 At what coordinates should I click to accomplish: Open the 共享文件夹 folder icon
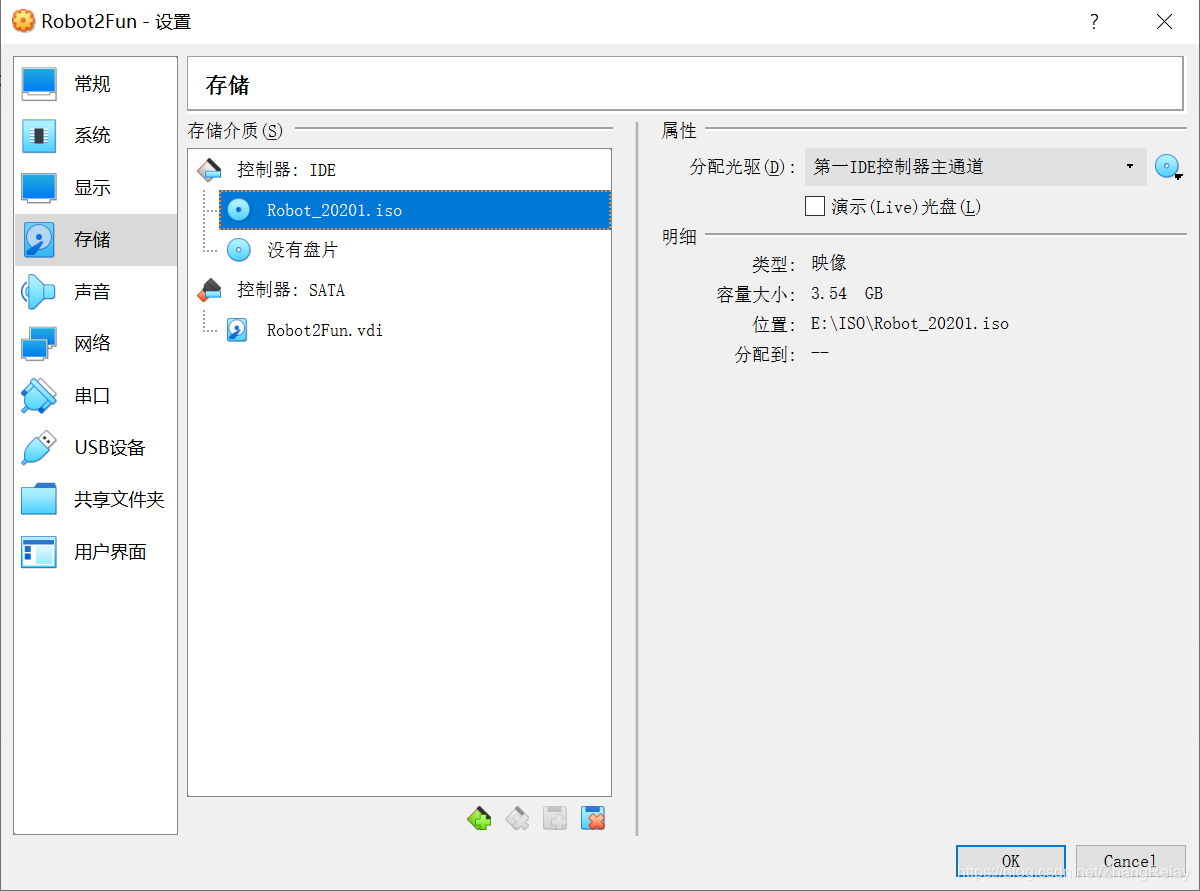39,499
